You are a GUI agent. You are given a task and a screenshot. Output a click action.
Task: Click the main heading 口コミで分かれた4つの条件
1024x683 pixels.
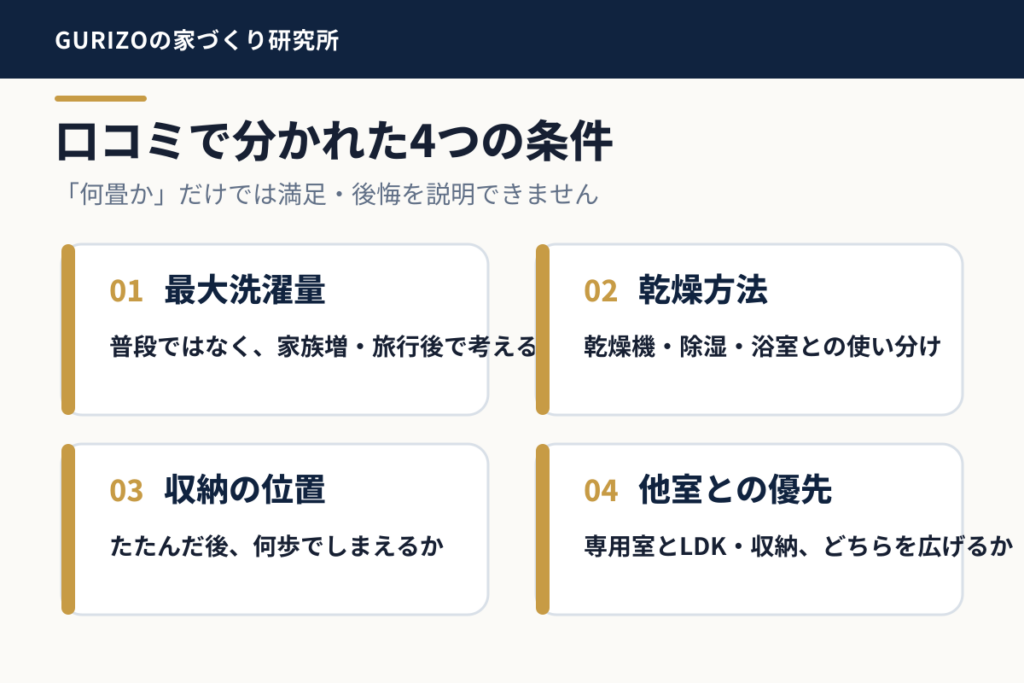334,141
